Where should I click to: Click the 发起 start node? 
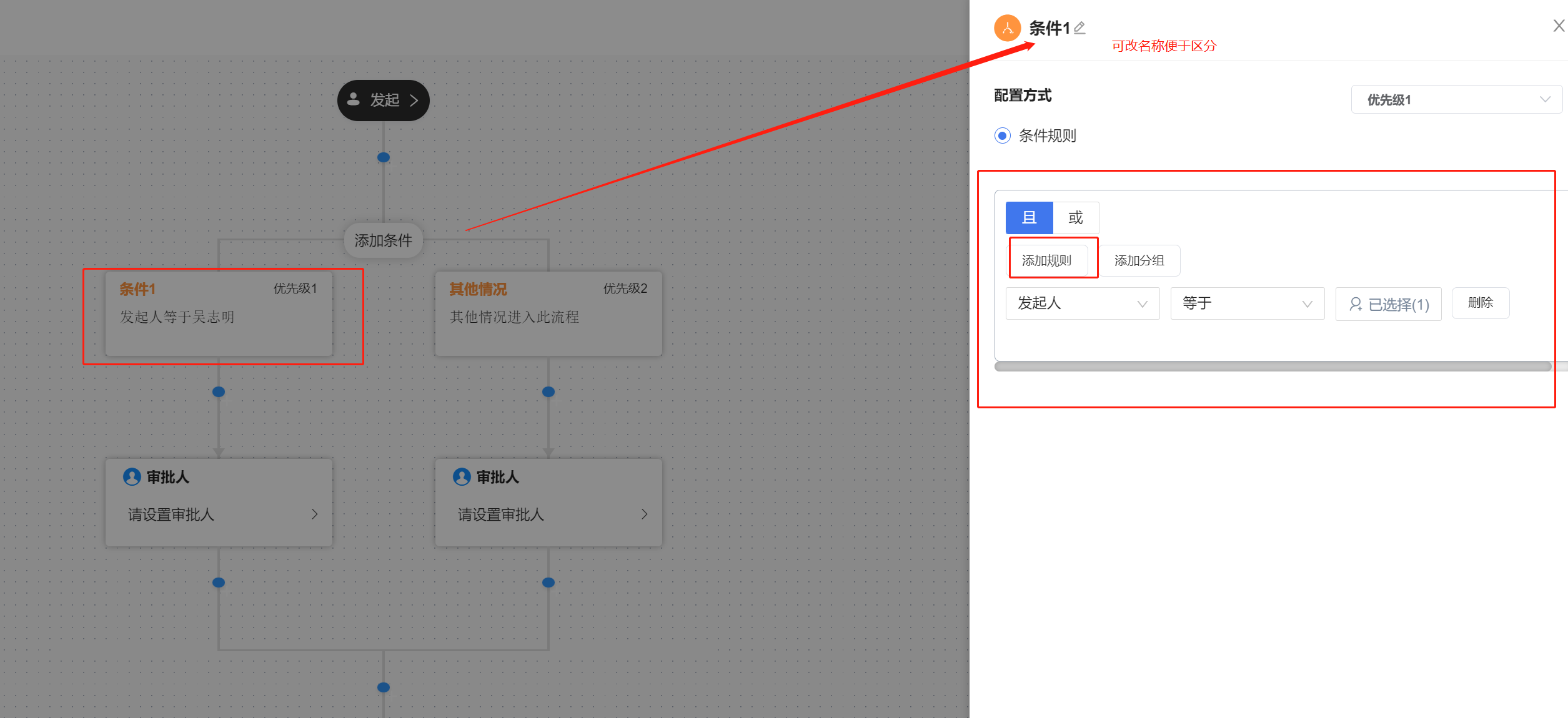point(384,101)
